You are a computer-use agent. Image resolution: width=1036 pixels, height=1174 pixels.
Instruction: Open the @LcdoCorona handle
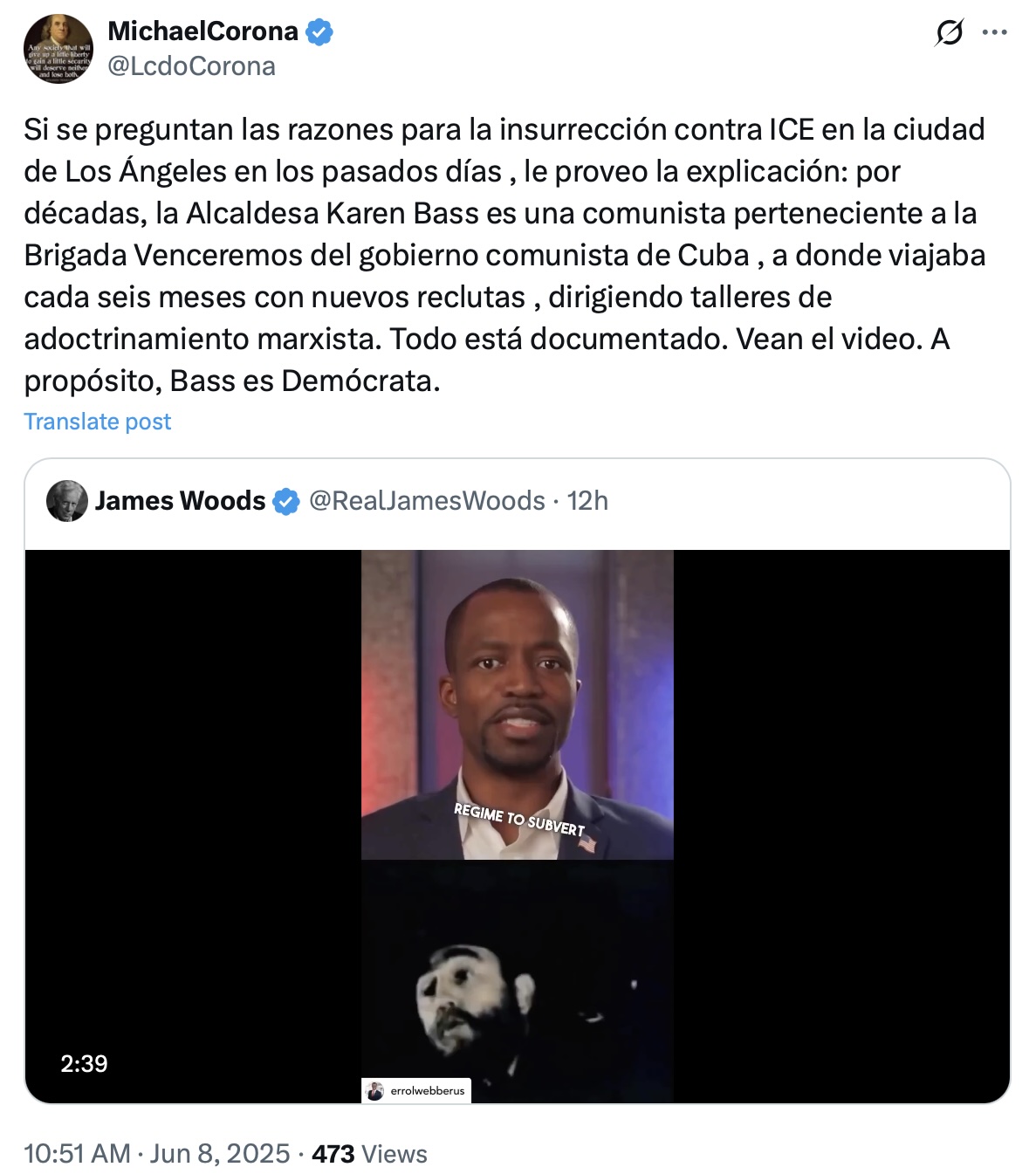coord(191,66)
